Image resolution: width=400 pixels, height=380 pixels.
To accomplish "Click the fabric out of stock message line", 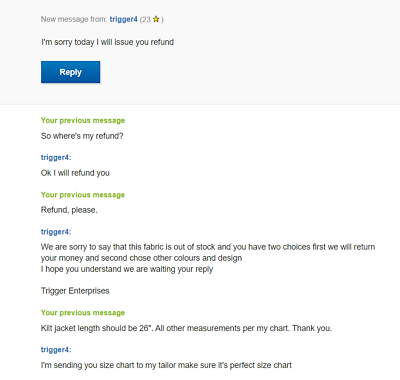I will click(208, 247).
